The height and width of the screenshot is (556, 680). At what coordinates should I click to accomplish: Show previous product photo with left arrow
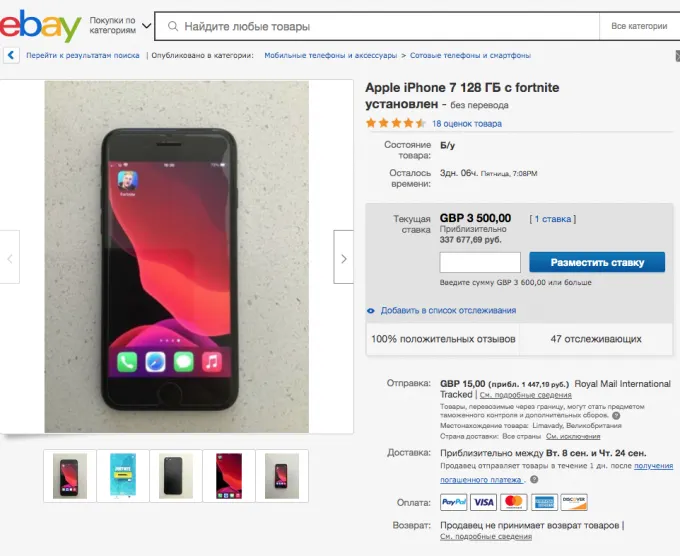point(10,258)
